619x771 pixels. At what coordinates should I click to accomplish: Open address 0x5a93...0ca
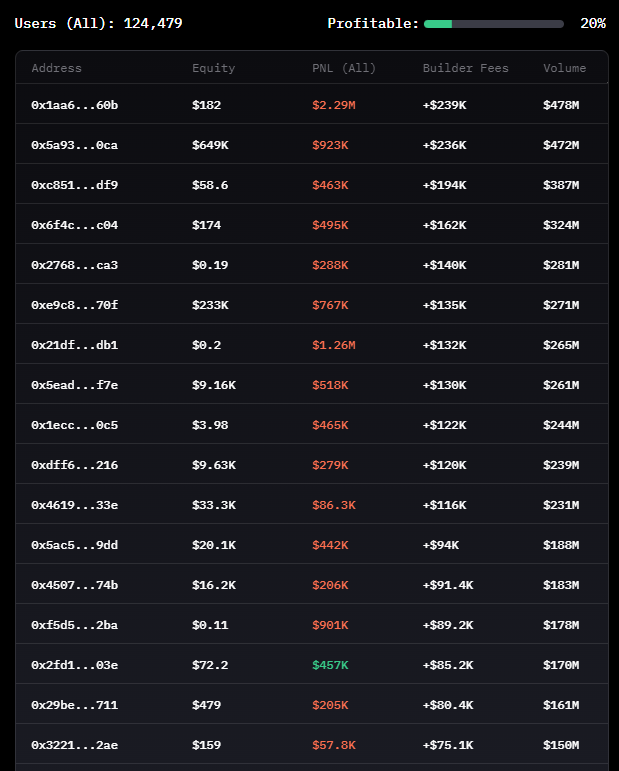(x=74, y=145)
